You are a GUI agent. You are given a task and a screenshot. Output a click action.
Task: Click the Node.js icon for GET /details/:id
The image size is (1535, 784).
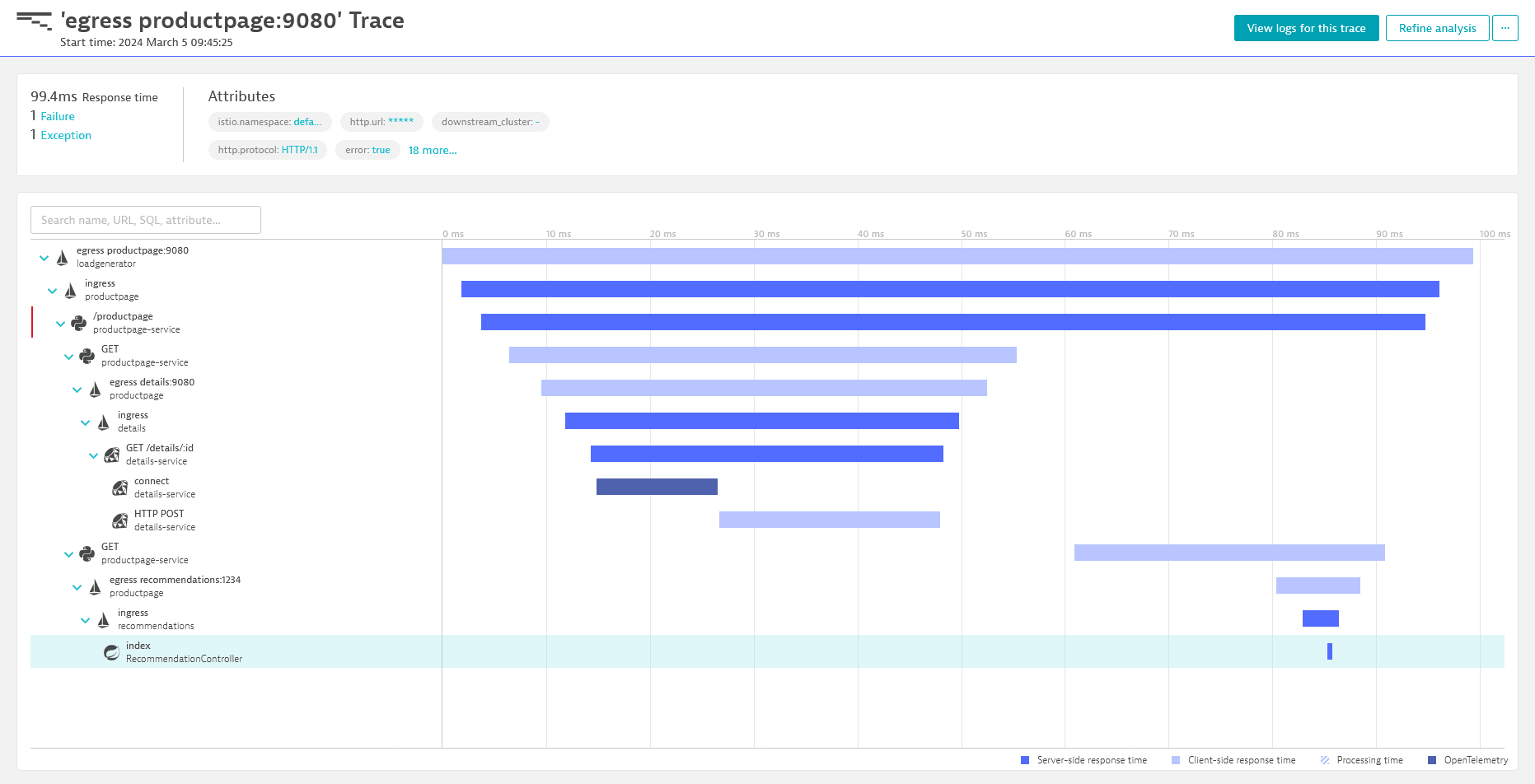click(112, 455)
